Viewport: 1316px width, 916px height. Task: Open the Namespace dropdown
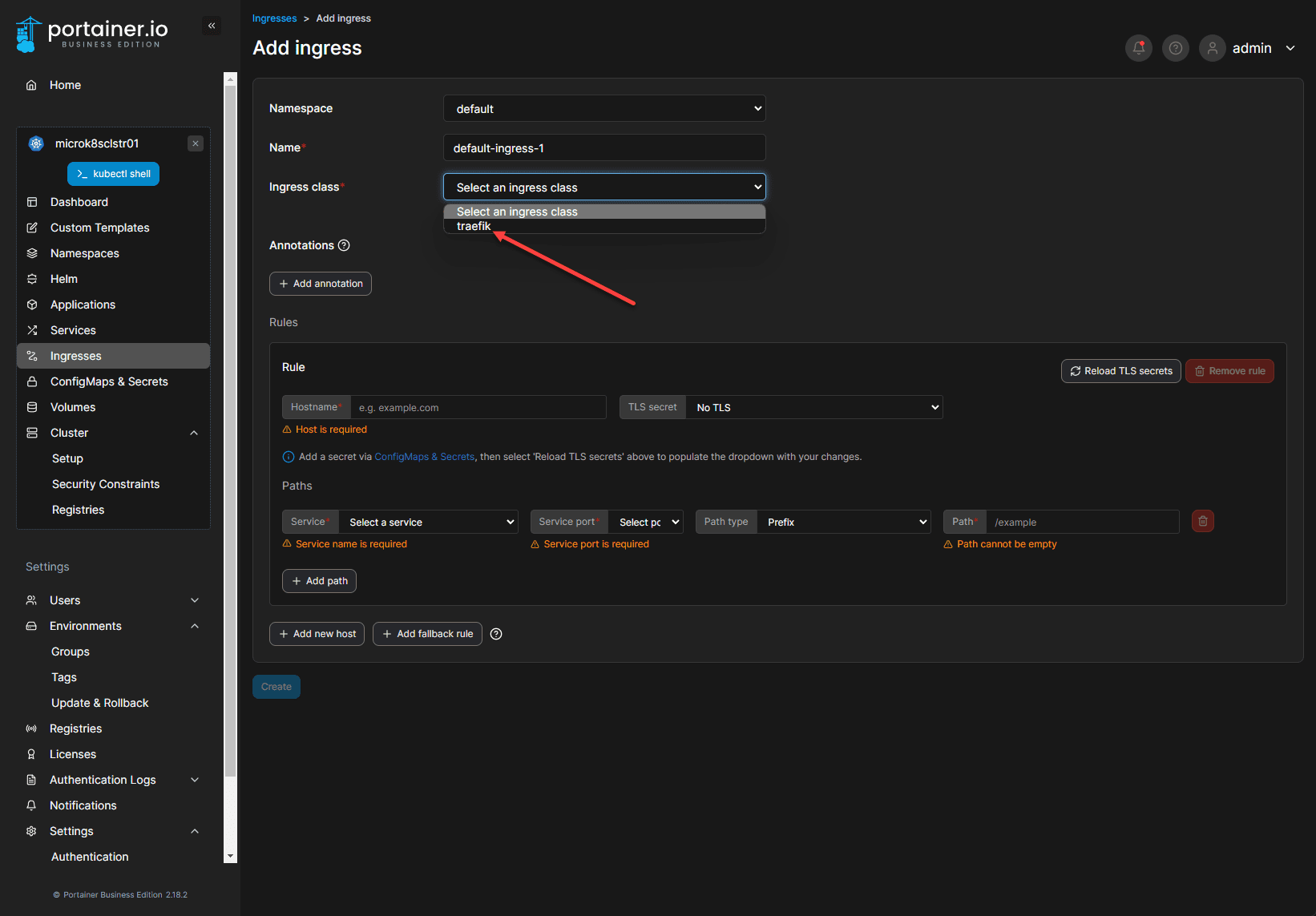pos(604,108)
